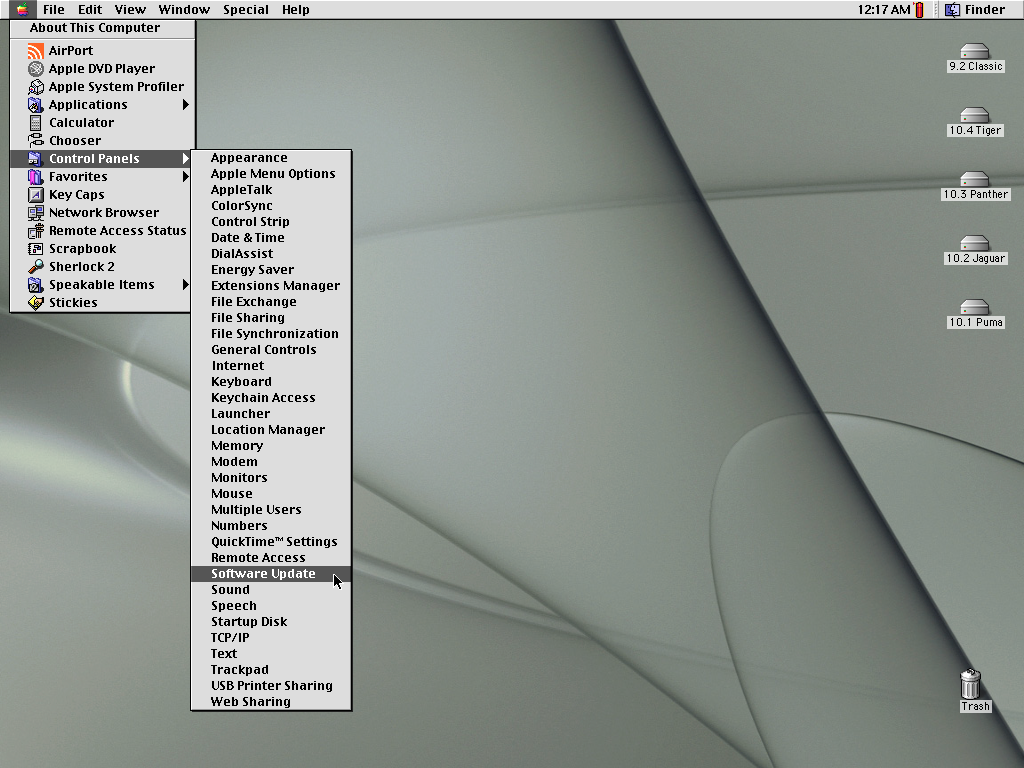Open the Help menu
Image resolution: width=1024 pixels, height=768 pixels.
(296, 10)
